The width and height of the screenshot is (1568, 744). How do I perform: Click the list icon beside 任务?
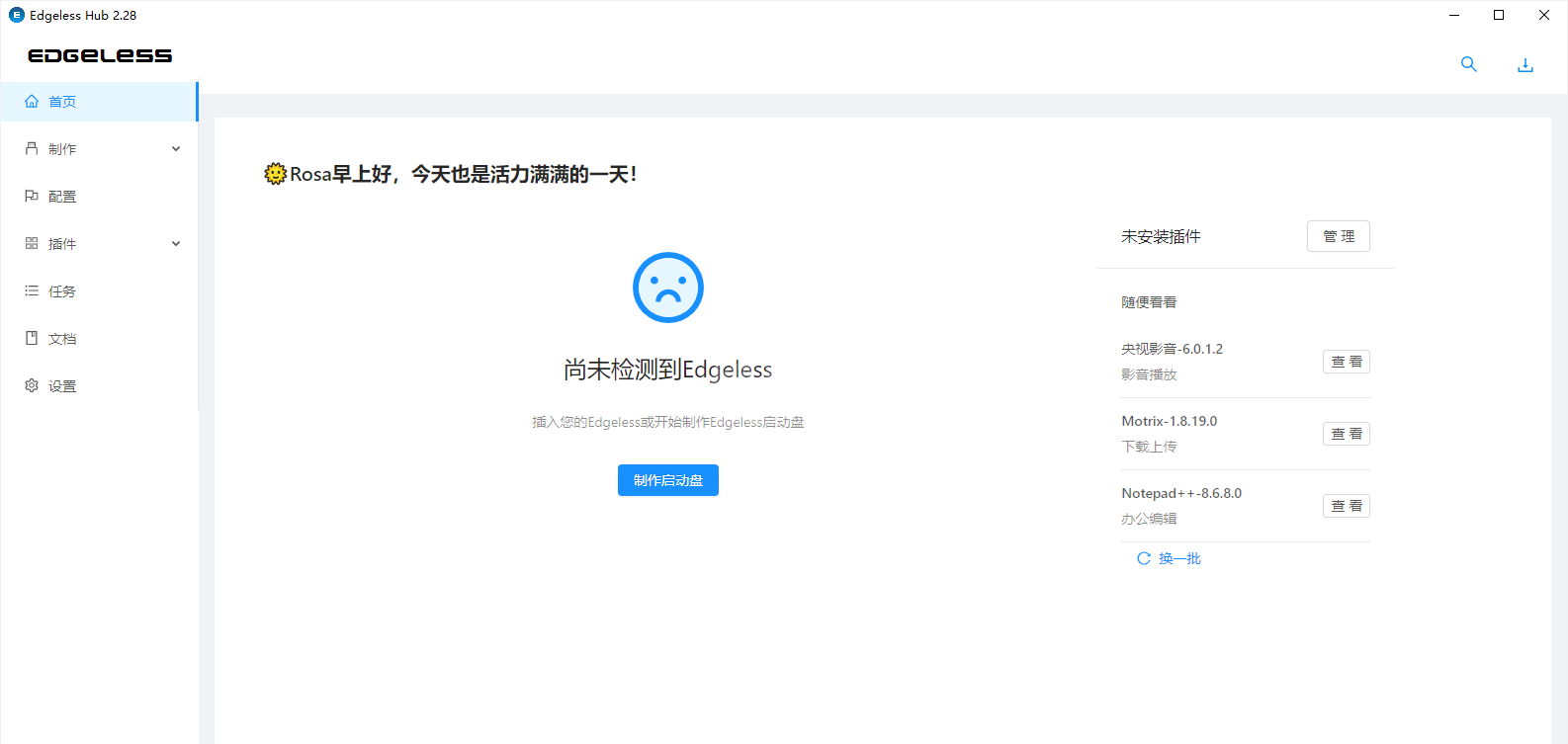tap(32, 290)
